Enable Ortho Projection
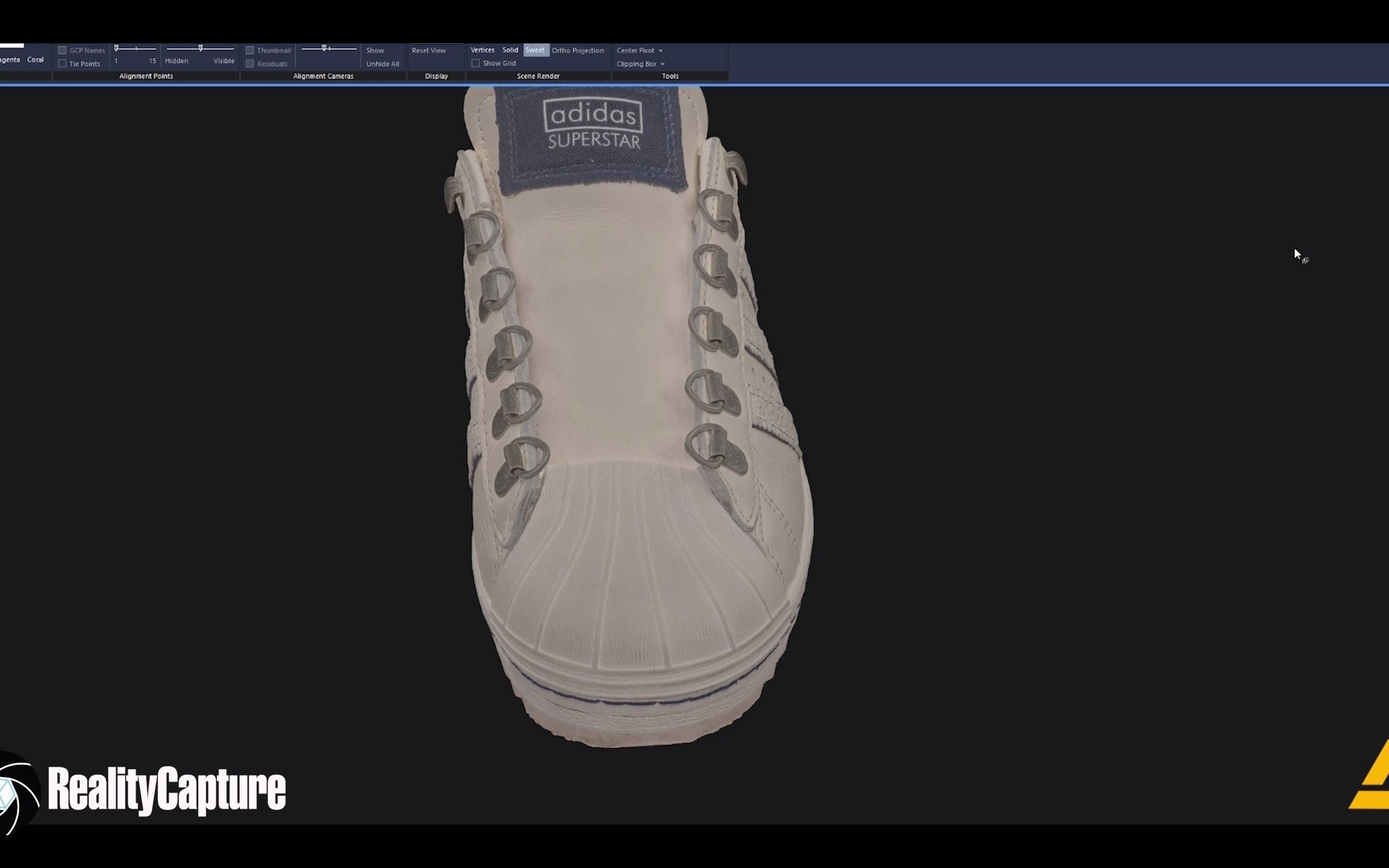 [577, 50]
